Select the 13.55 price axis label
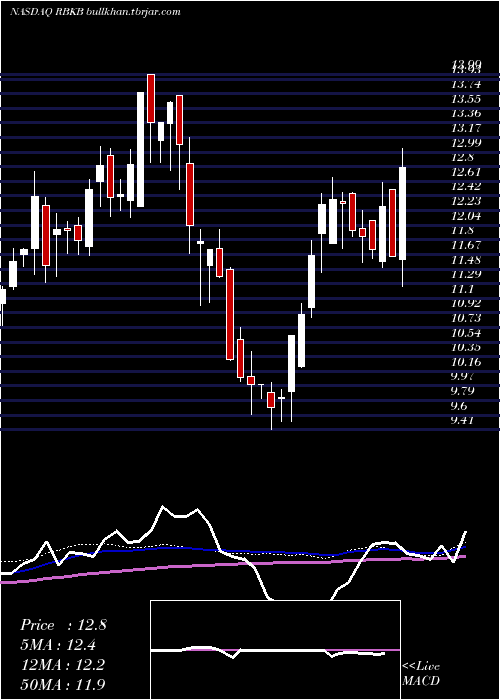The width and height of the screenshot is (500, 700). tap(466, 99)
